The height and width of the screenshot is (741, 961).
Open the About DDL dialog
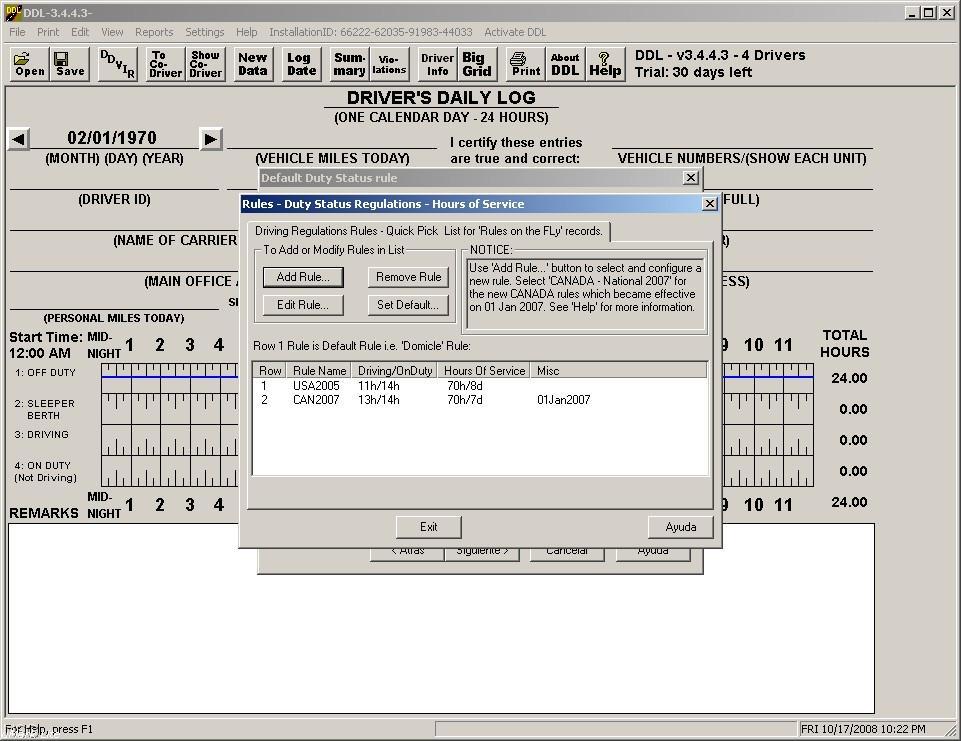[x=565, y=64]
